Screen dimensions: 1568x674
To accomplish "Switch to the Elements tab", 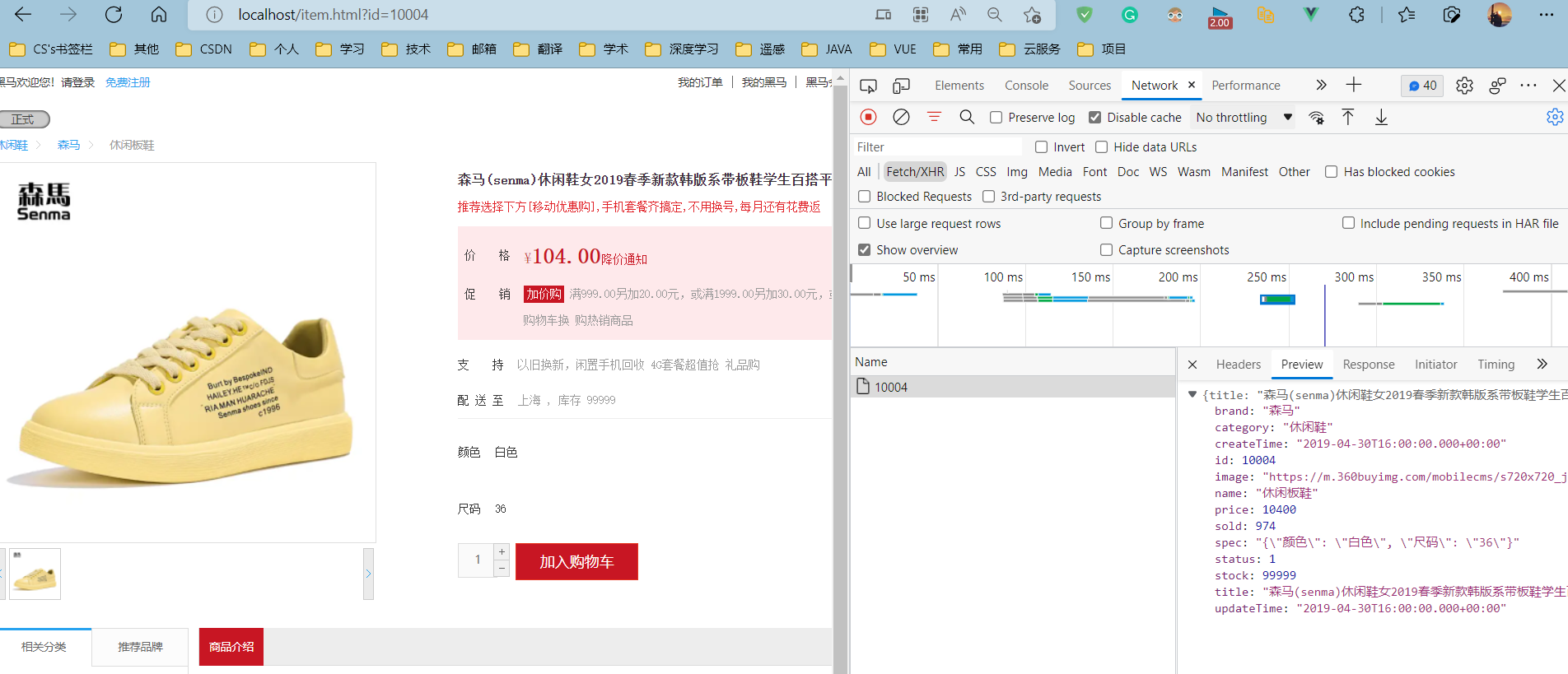I will (x=959, y=86).
